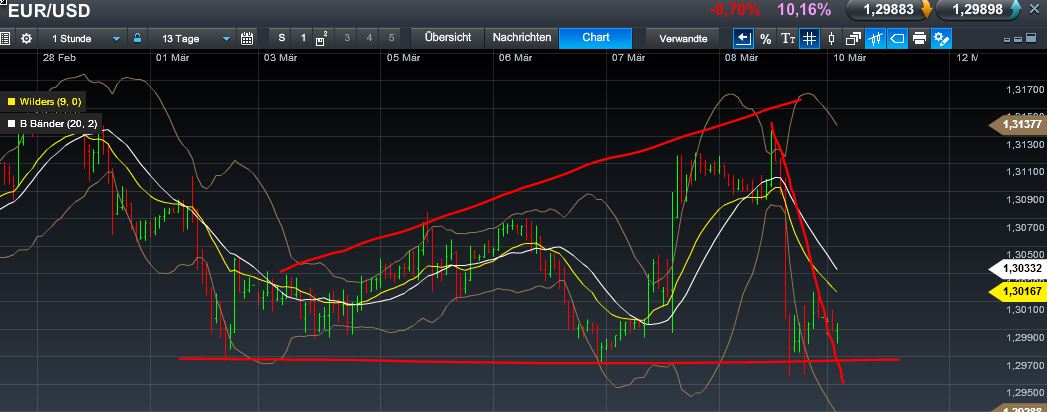This screenshot has width=1047, height=412.
Task: Print the chart with printer icon
Action: click(919, 39)
